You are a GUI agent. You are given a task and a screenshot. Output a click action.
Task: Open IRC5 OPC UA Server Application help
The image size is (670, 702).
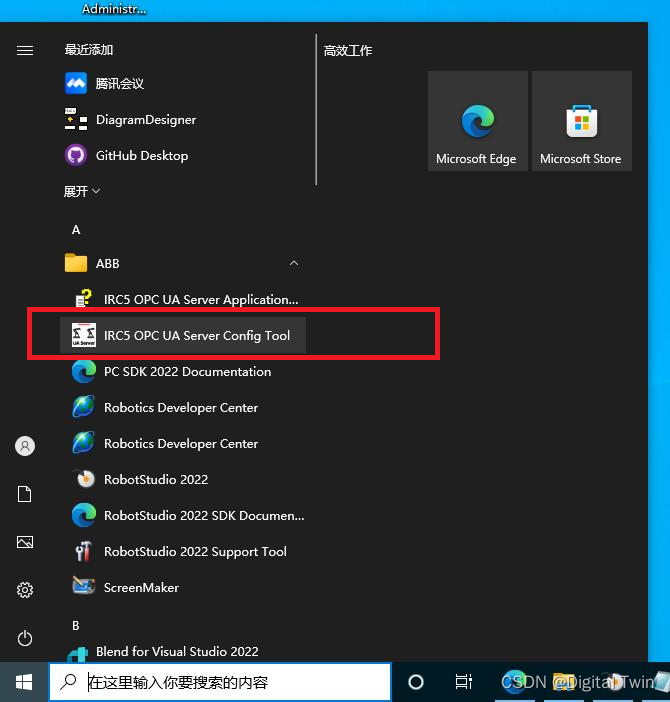click(x=200, y=300)
